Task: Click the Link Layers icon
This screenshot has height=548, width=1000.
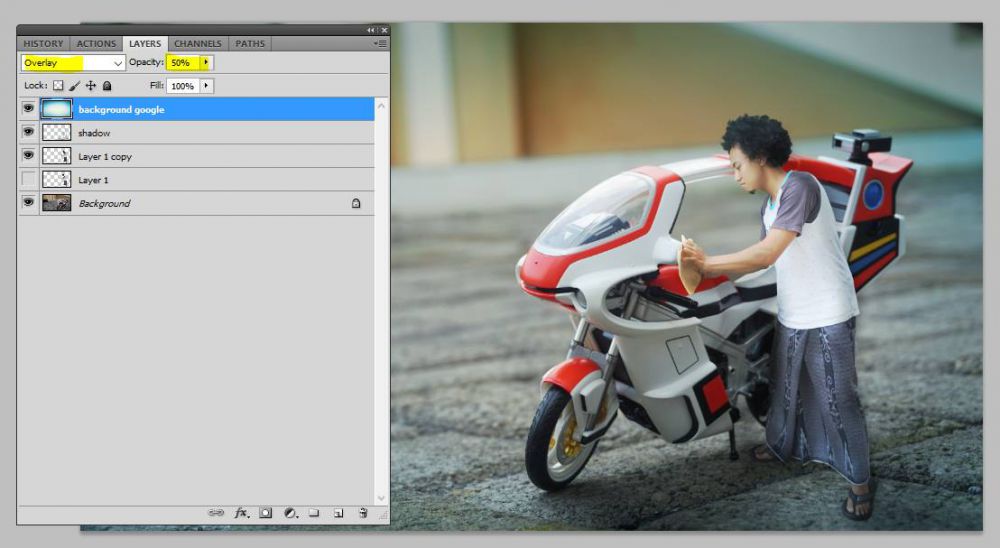Action: (215, 512)
